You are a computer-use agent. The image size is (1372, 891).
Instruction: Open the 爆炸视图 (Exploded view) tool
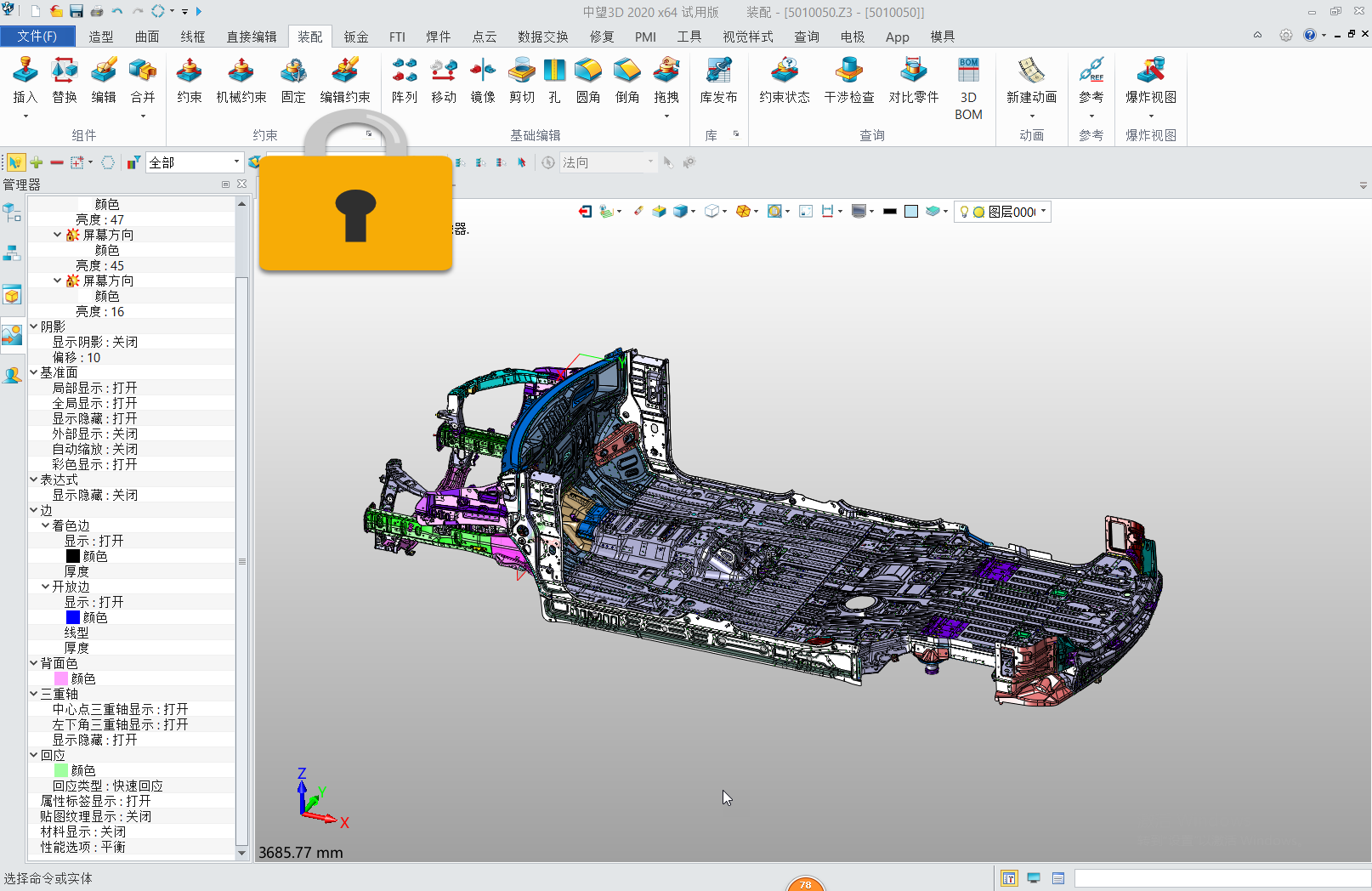(1151, 81)
